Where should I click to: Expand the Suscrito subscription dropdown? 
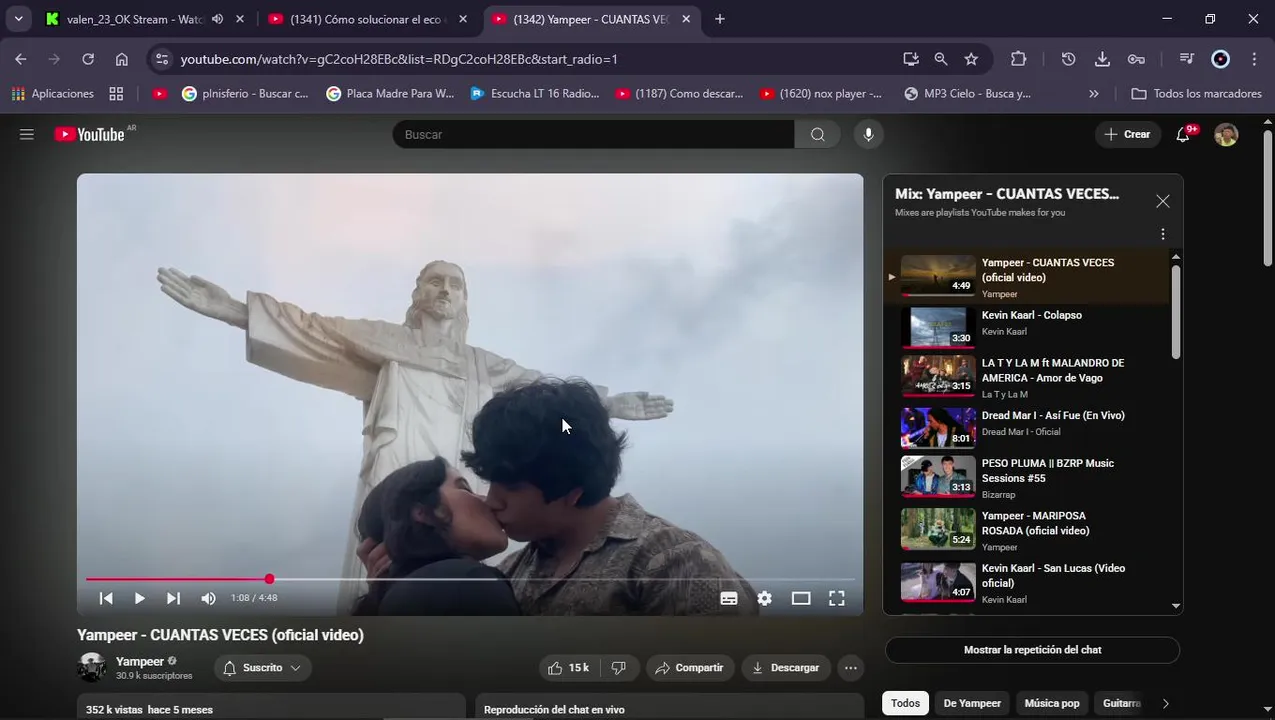[x=262, y=668]
